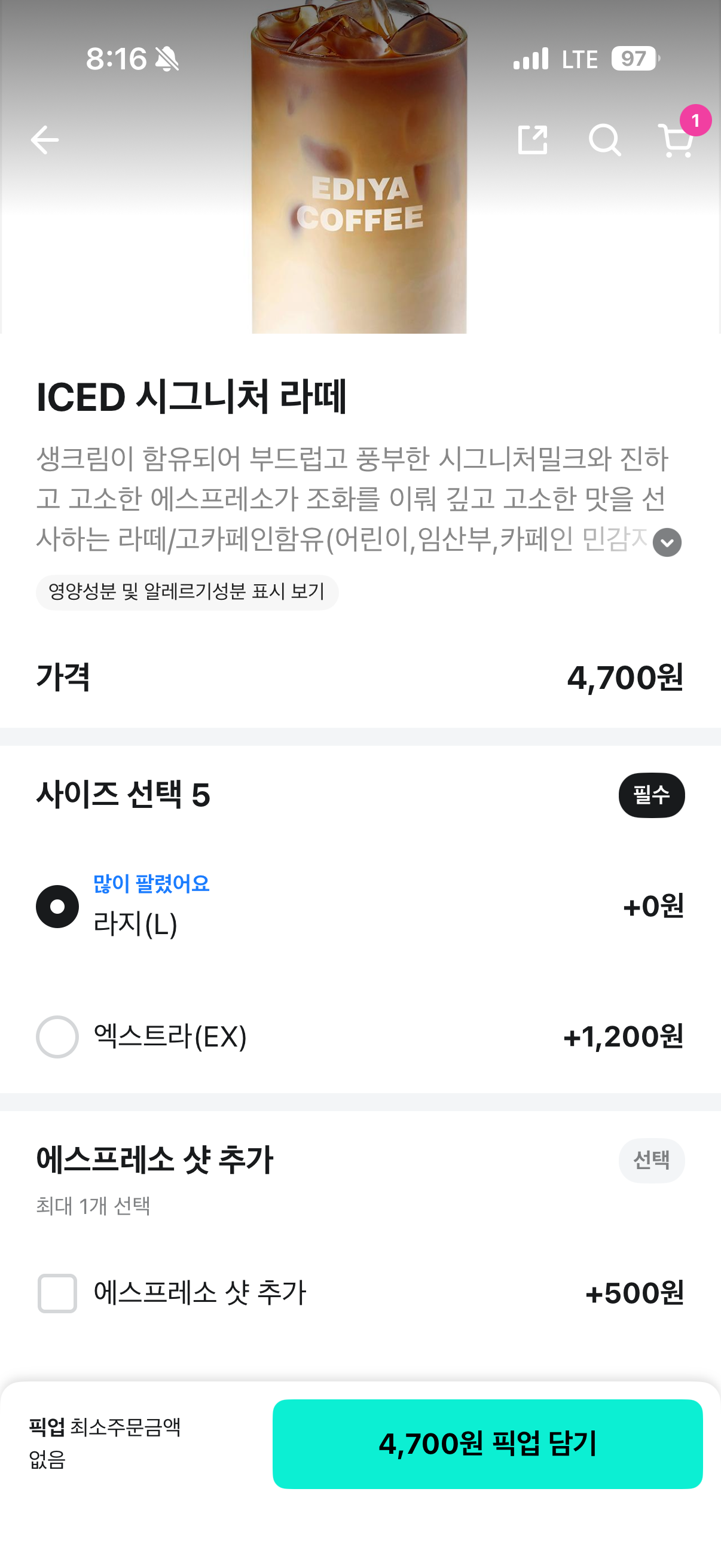Select the 엑스트라(EX) size radio button
The width and height of the screenshot is (721, 1568).
click(x=57, y=1036)
